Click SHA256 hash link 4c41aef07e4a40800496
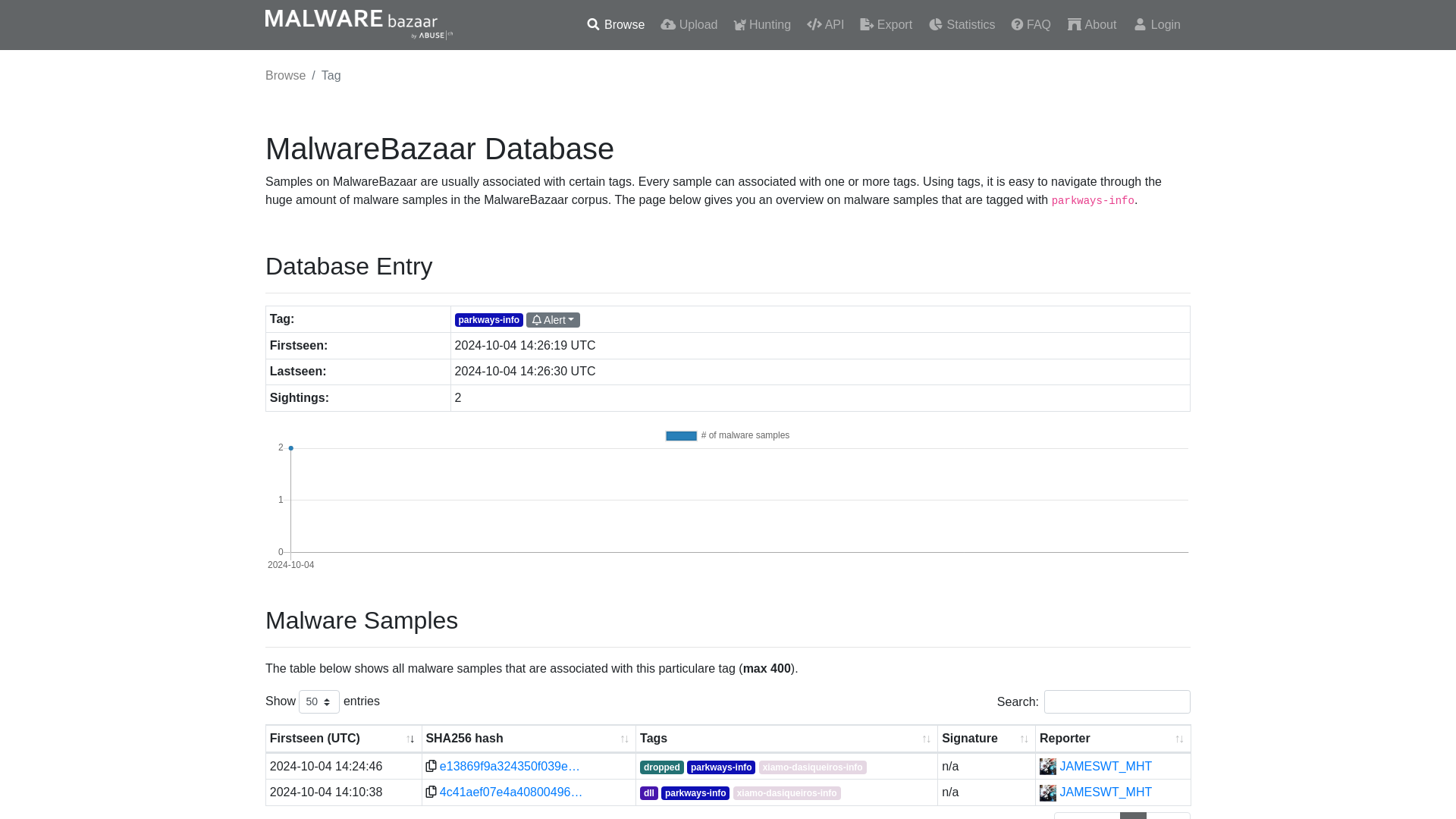The height and width of the screenshot is (819, 1456). click(x=511, y=792)
